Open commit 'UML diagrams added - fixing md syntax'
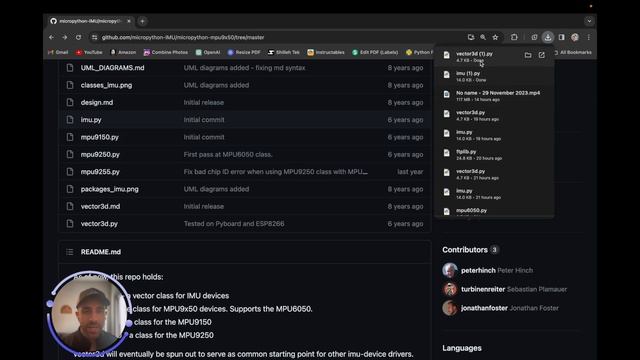 244,68
